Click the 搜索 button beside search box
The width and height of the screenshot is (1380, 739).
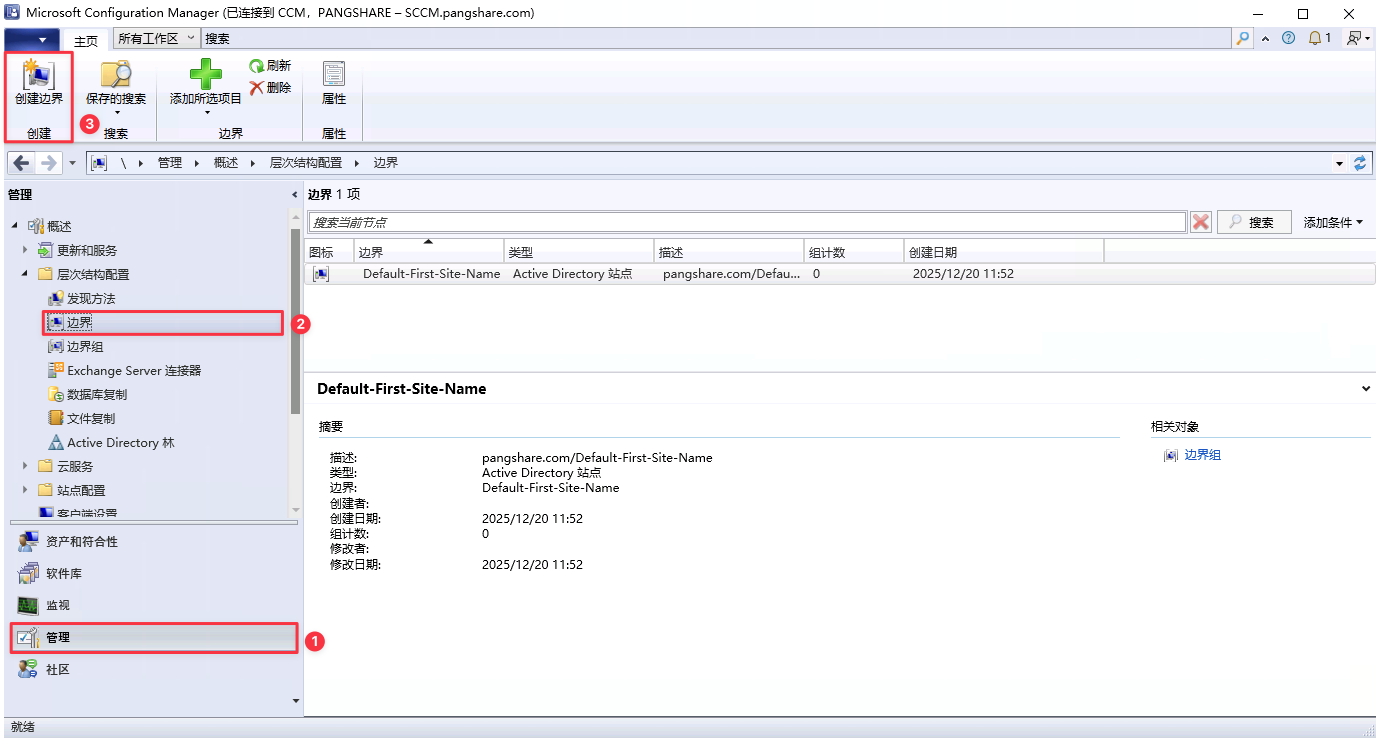(x=1254, y=222)
